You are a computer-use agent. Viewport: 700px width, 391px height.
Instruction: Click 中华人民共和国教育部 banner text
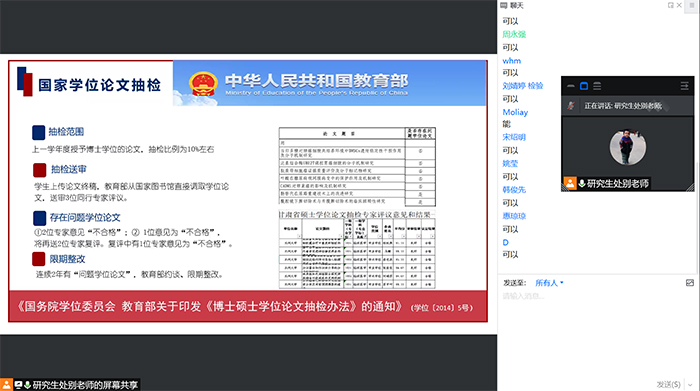click(x=316, y=81)
